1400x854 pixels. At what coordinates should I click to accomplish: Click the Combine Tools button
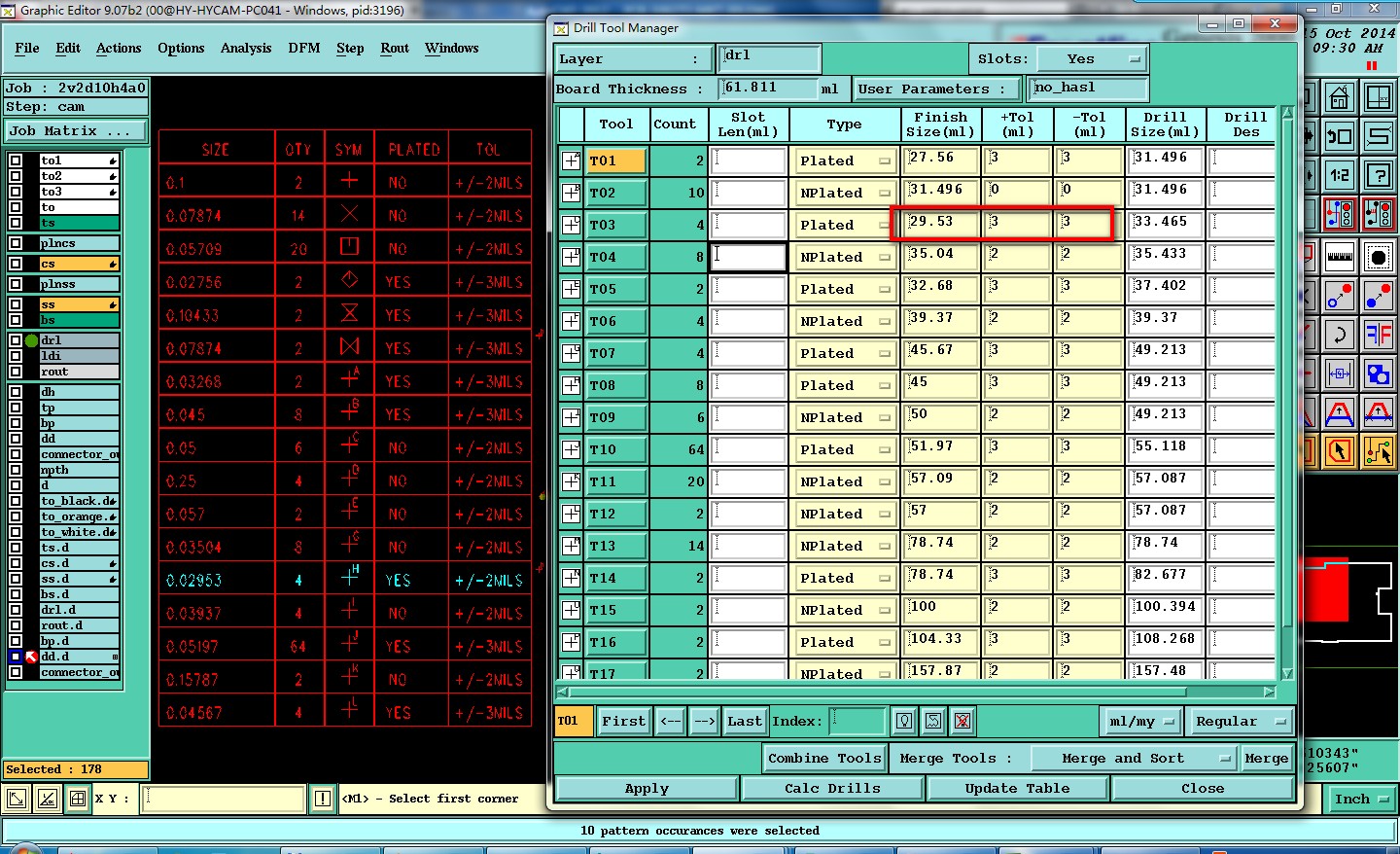[824, 758]
